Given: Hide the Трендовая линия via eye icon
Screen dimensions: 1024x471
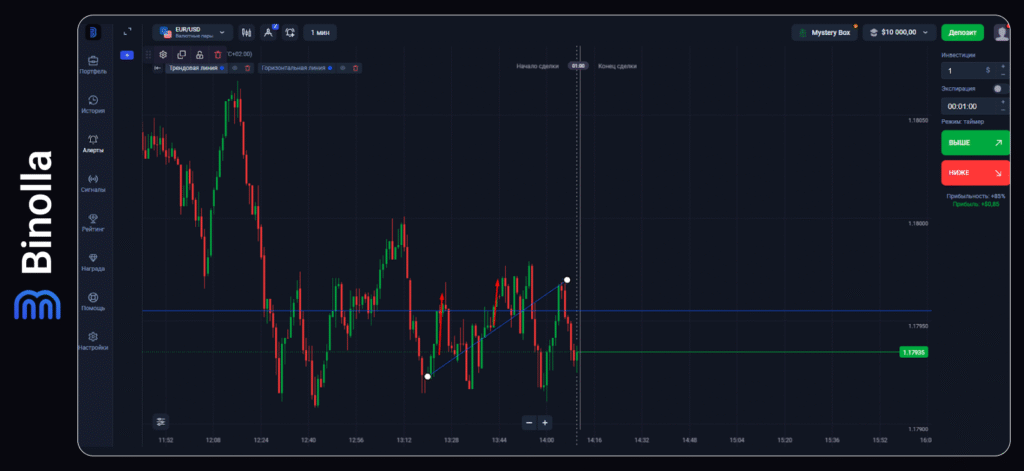Looking at the screenshot, I should pos(234,68).
